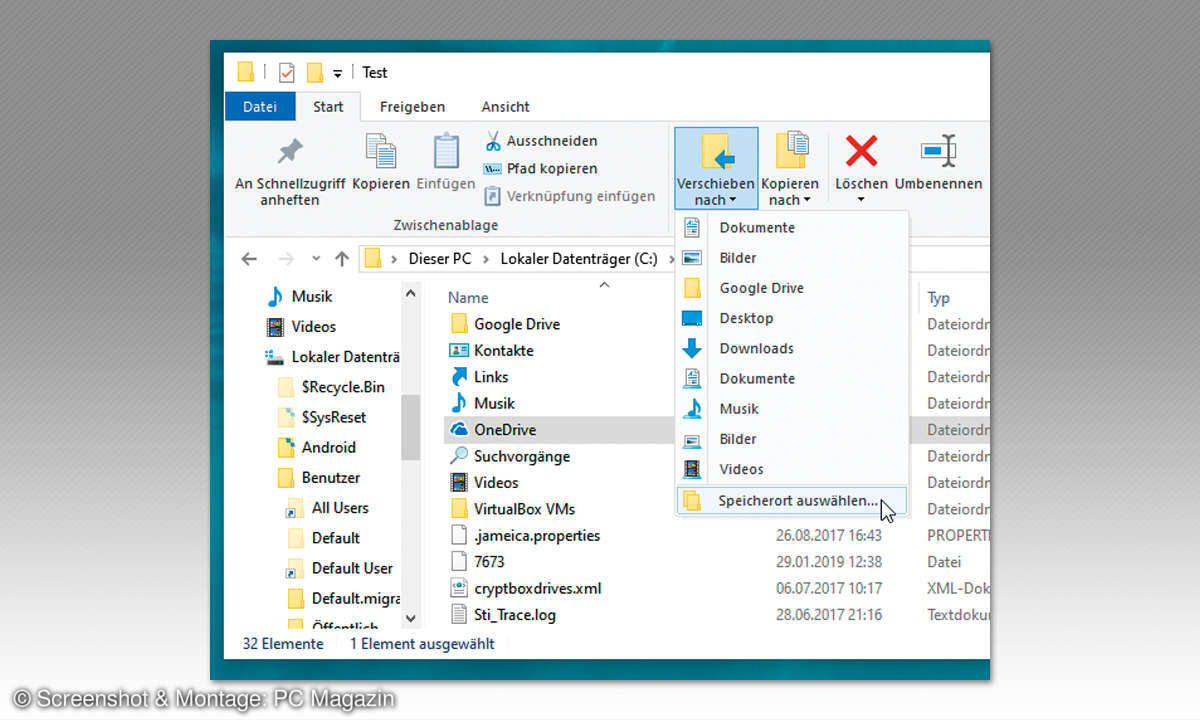Screen dimensions: 1200x720
Task: Choose Musik in Verschieben menu
Action: point(792,408)
